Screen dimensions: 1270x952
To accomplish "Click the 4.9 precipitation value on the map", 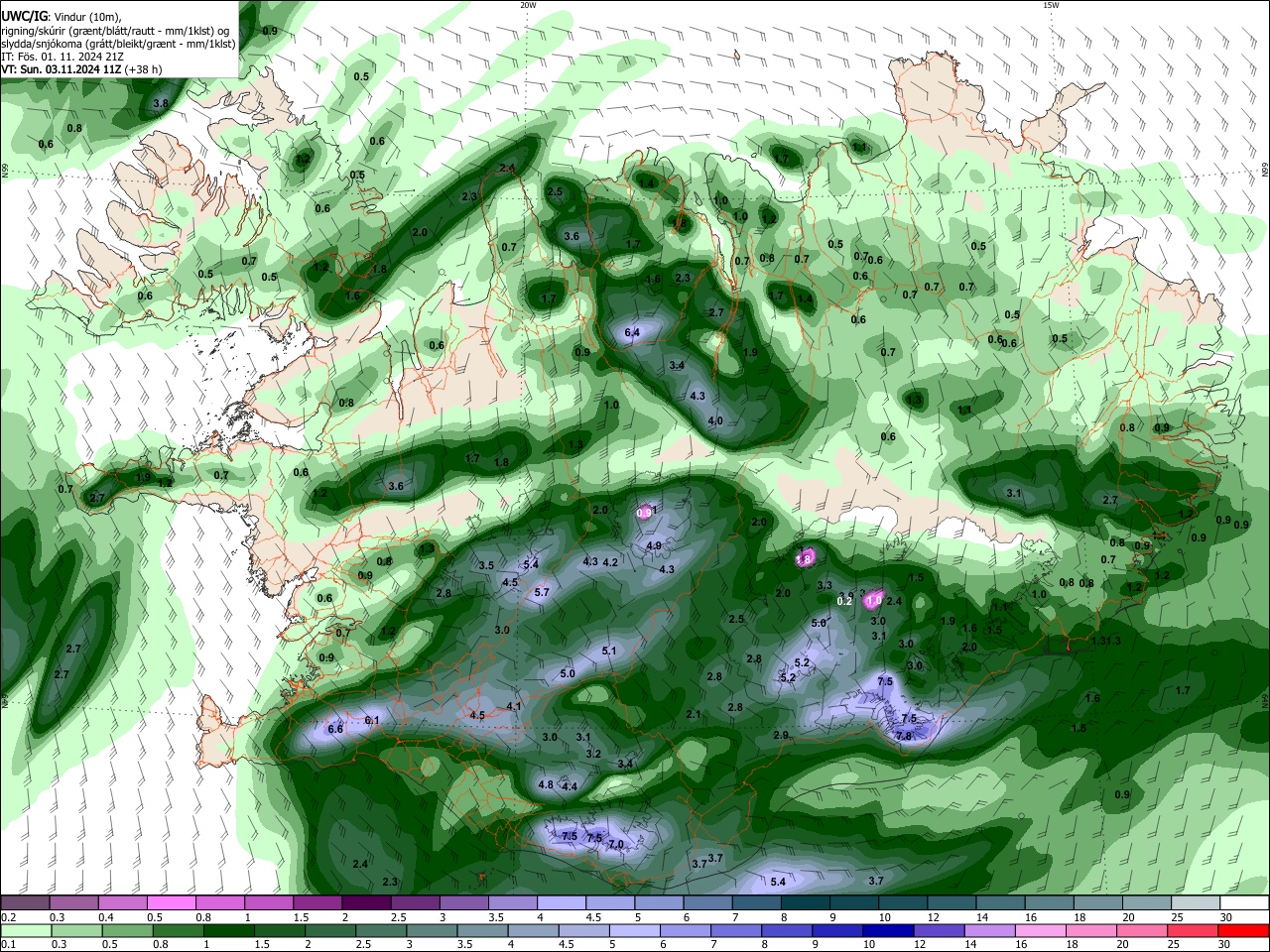I will [x=654, y=545].
